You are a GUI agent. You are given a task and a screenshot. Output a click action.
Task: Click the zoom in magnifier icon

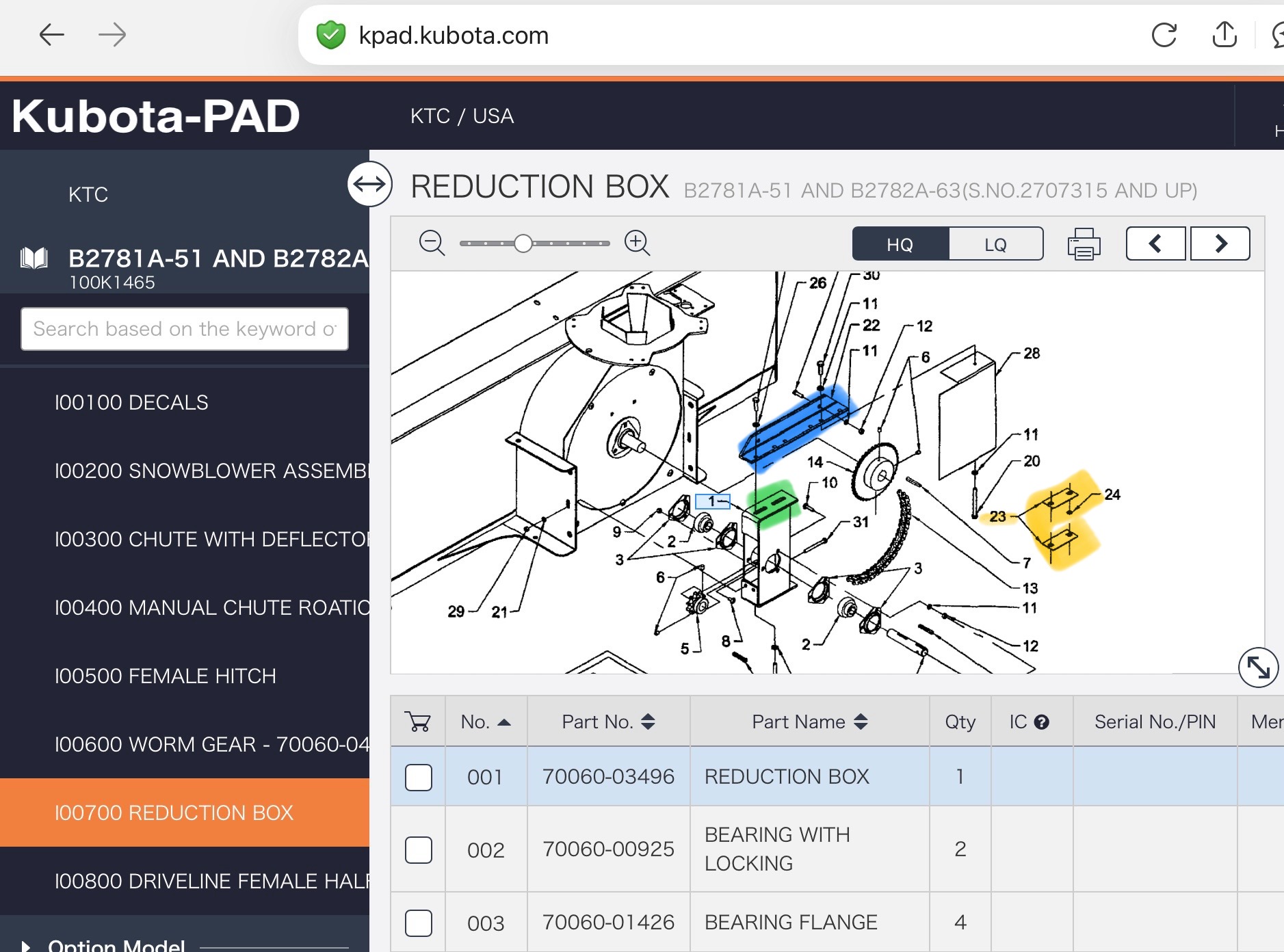tap(637, 243)
